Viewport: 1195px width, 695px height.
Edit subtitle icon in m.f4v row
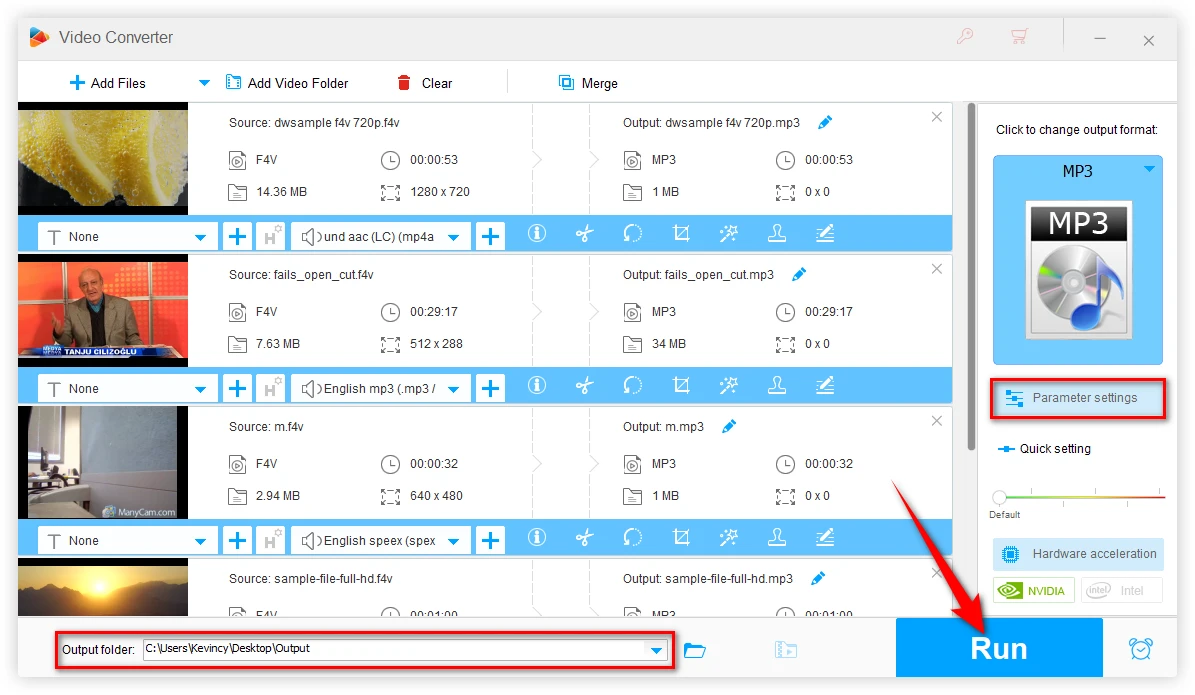coord(825,537)
